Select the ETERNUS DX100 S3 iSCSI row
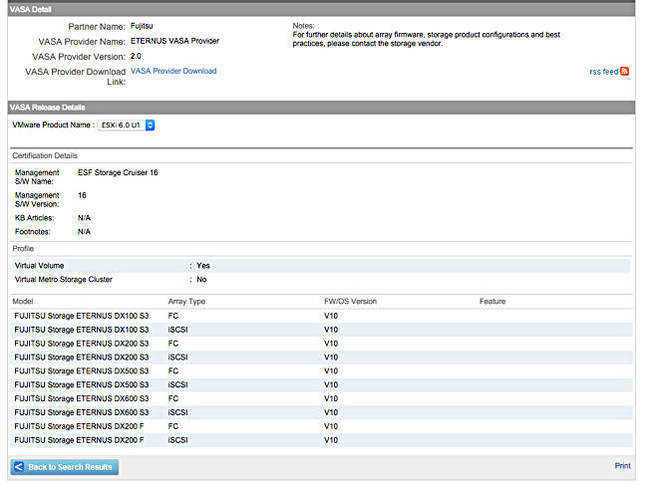This screenshot has width=648, height=485. (322, 330)
